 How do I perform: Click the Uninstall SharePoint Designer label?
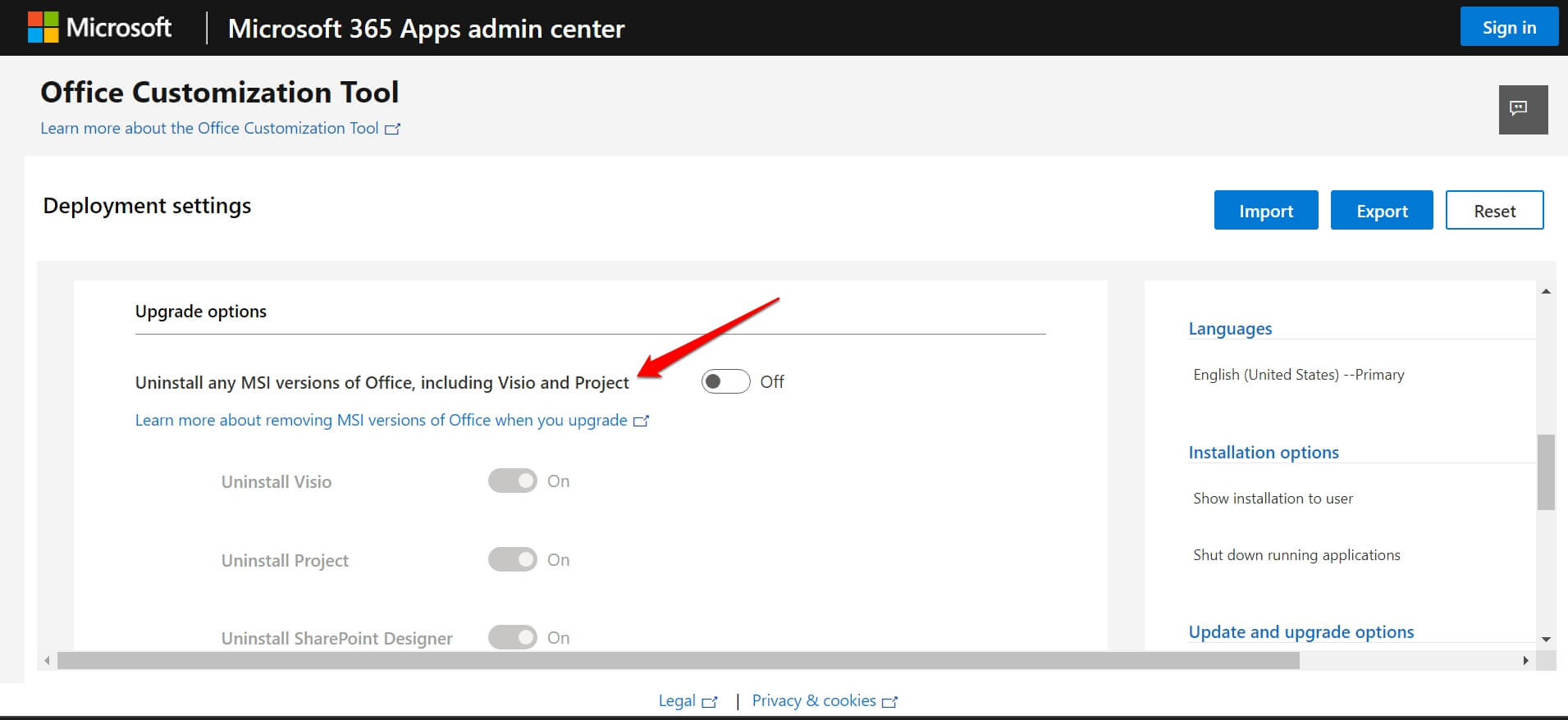[x=336, y=639]
